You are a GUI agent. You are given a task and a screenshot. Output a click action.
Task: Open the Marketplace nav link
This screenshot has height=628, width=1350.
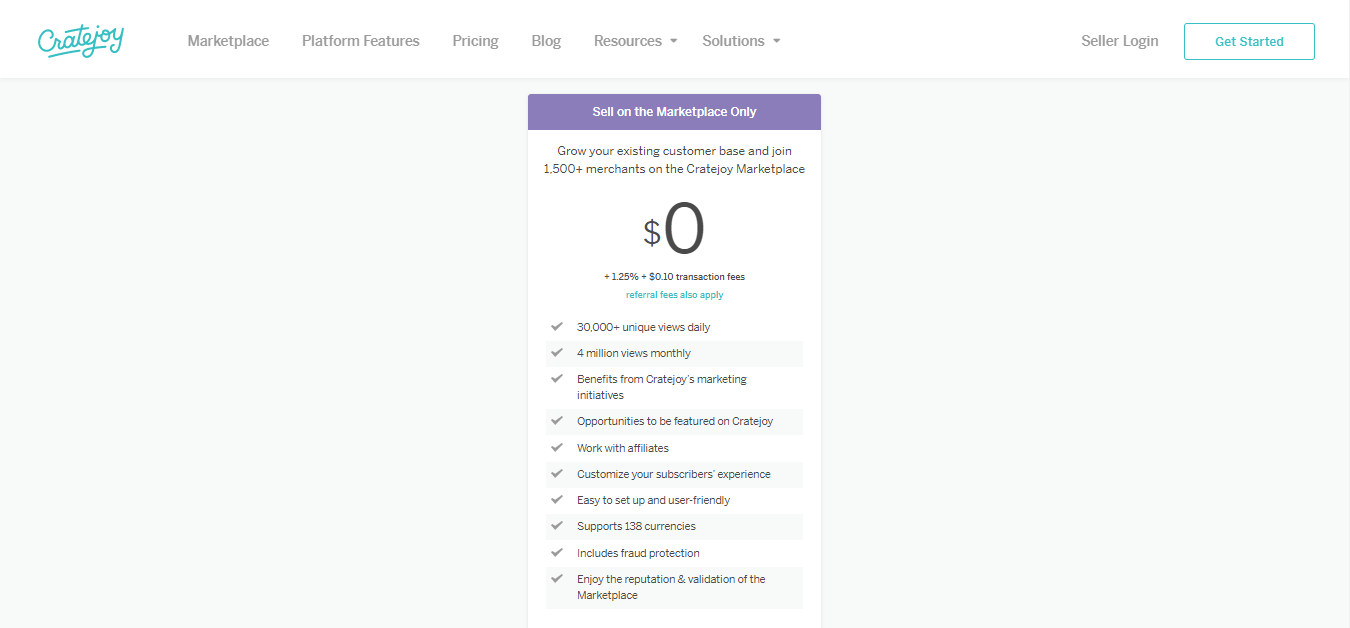(228, 41)
